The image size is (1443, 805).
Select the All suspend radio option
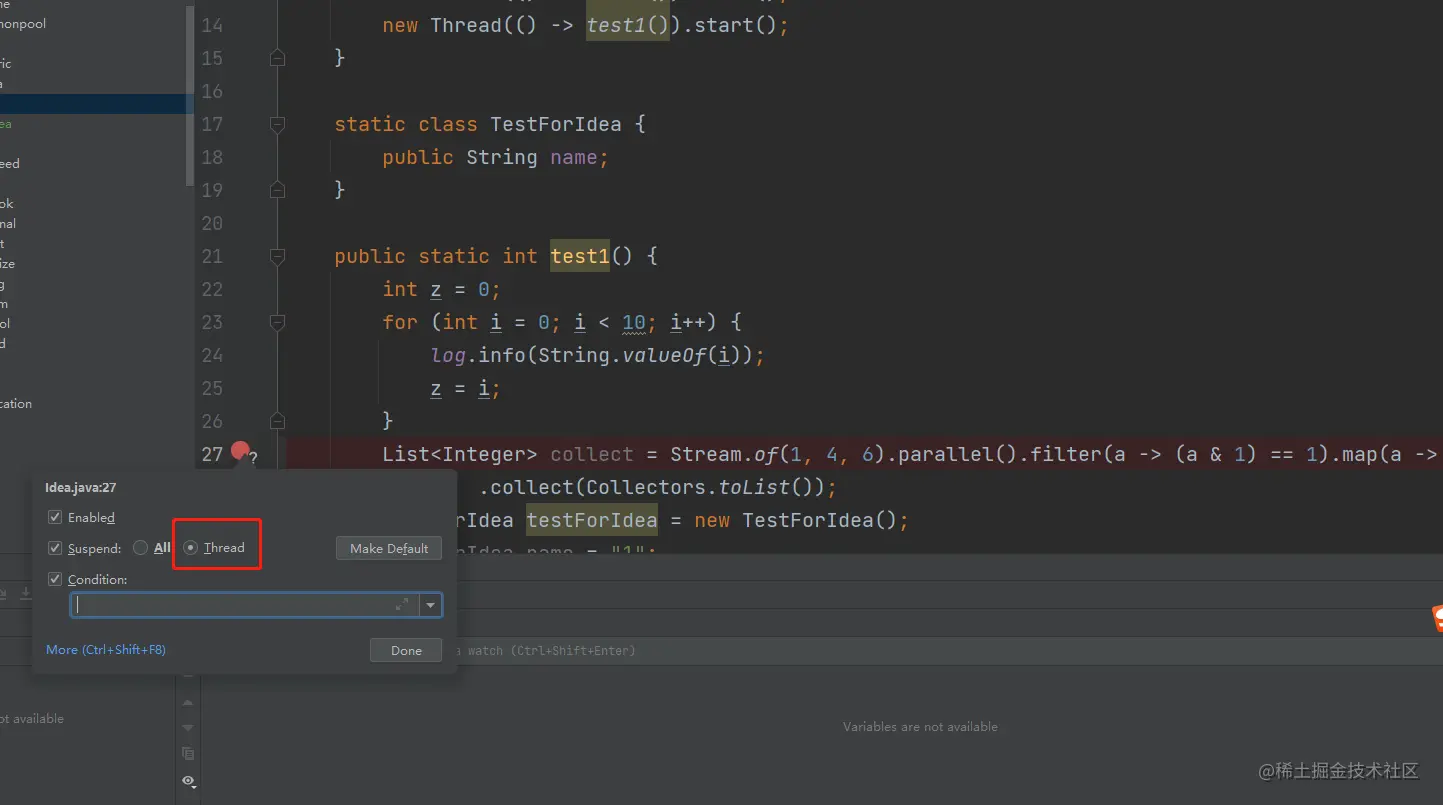[x=140, y=548]
